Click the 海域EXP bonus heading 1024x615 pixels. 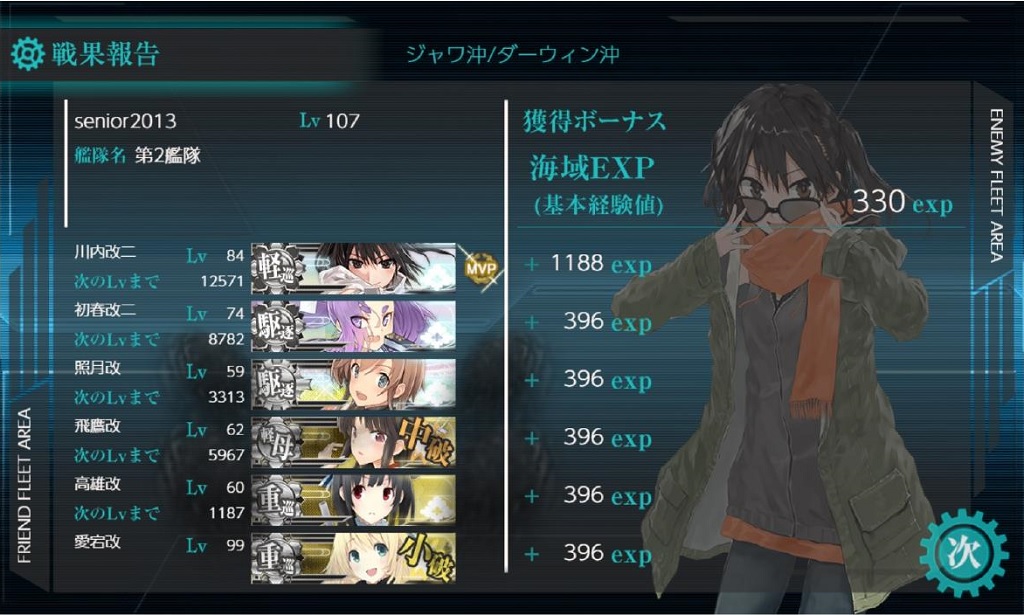[x=592, y=168]
